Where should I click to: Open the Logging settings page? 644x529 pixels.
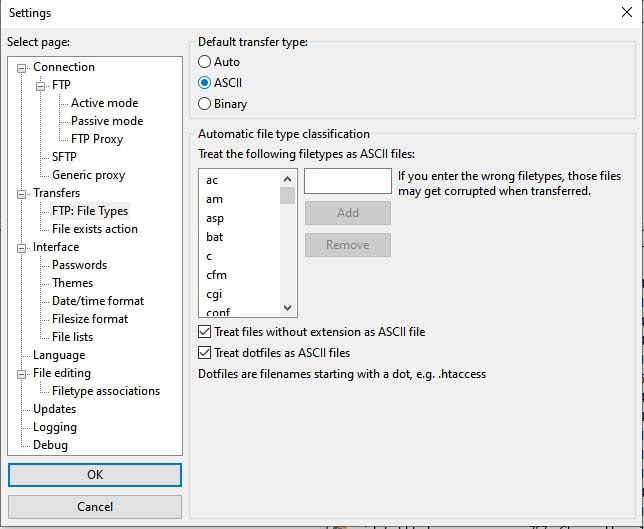[54, 427]
